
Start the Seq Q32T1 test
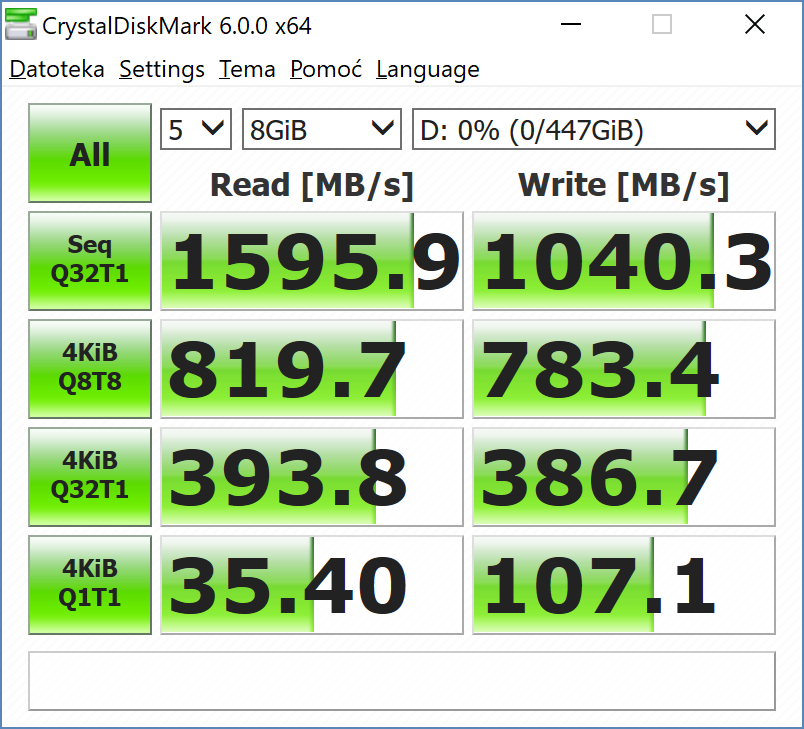90,260
